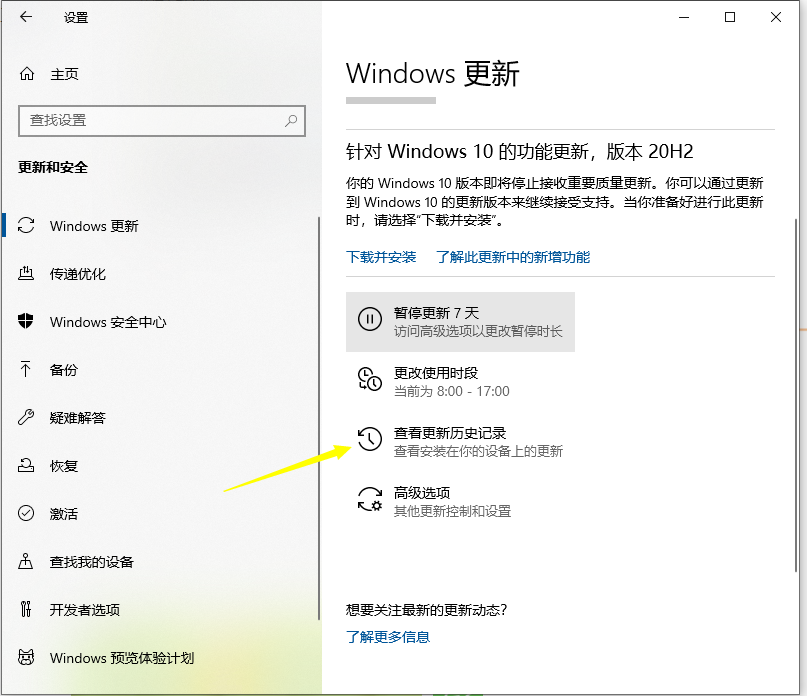
Task: Open Windows 预览体验计划 page
Action: tap(28, 658)
